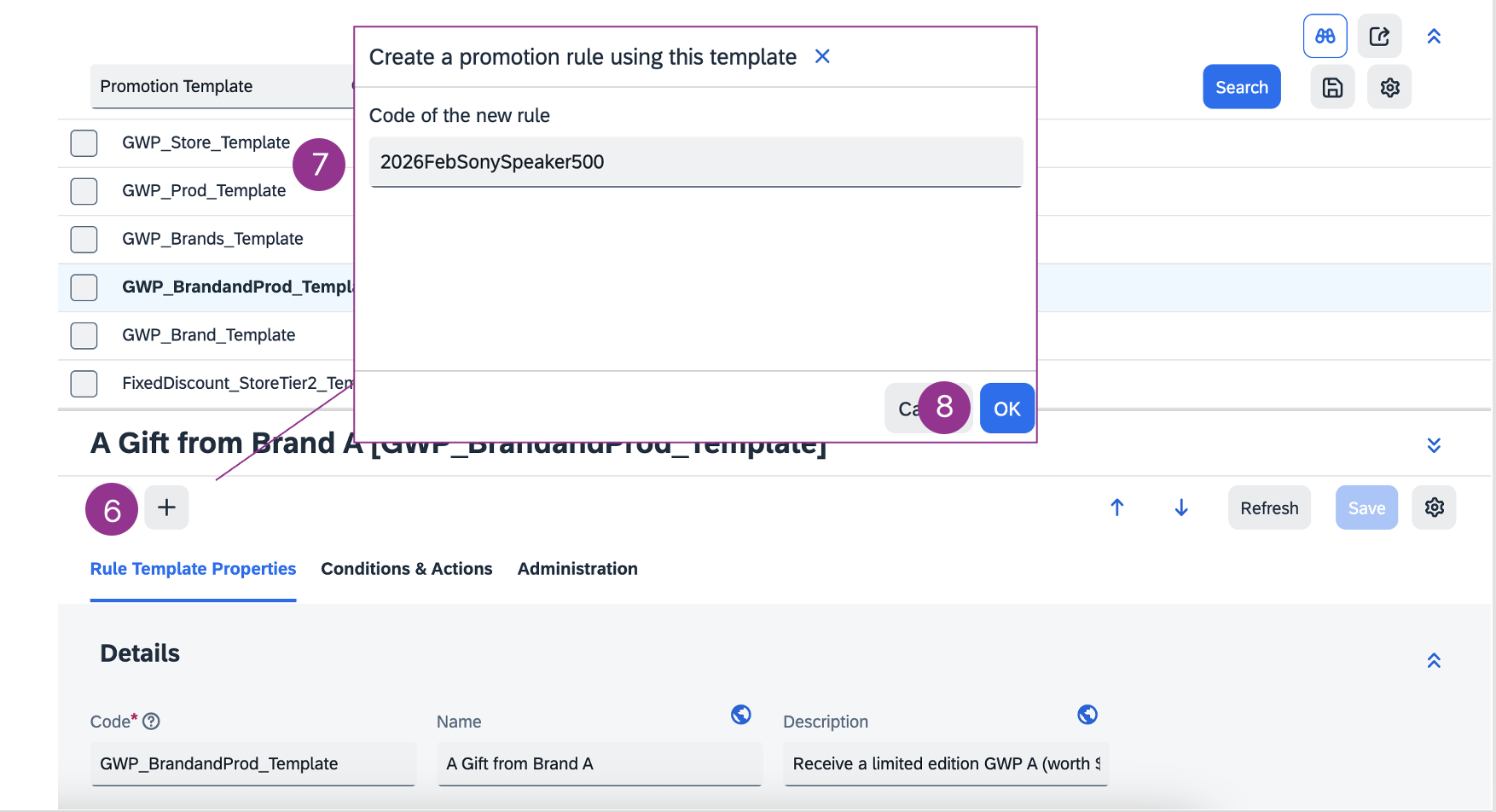Image resolution: width=1496 pixels, height=812 pixels.
Task: Click the plus icon to create rule
Action: 166,507
